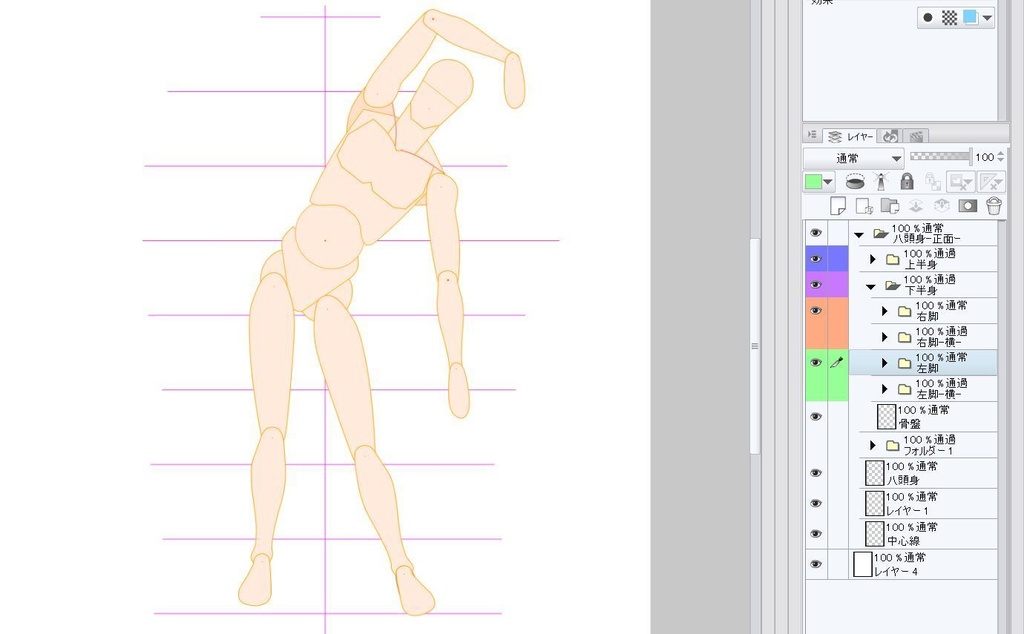
Task: Hide the 八頭身-正面- folder with the eye icon
Action: point(816,233)
